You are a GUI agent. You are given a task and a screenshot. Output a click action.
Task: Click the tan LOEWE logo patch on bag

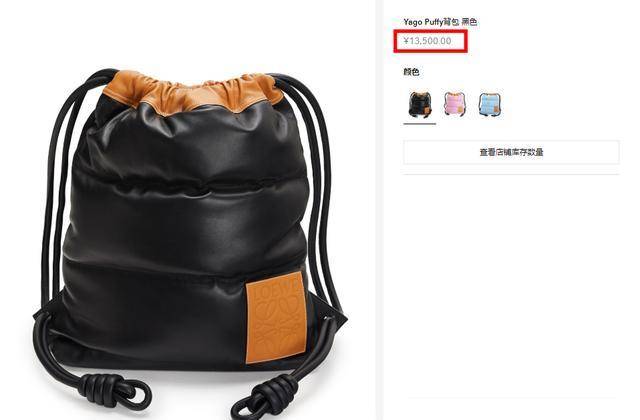[x=276, y=318]
